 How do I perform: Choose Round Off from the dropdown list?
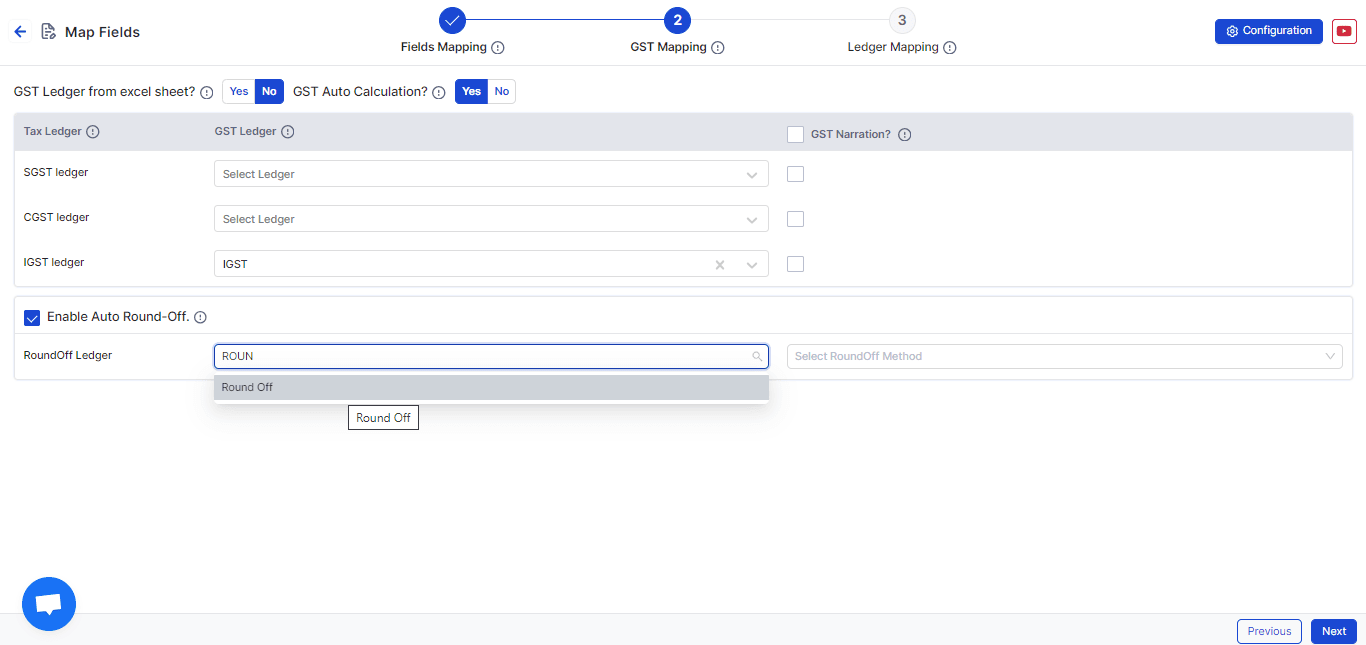point(491,387)
